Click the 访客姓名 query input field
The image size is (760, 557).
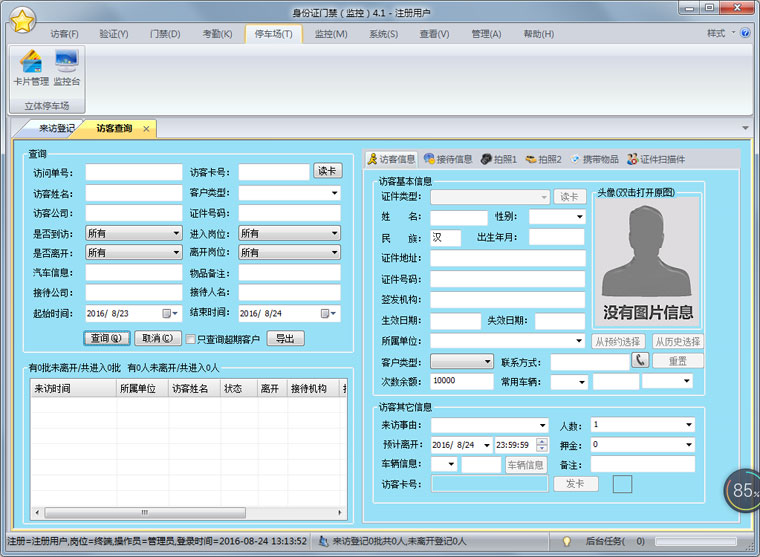coord(134,193)
